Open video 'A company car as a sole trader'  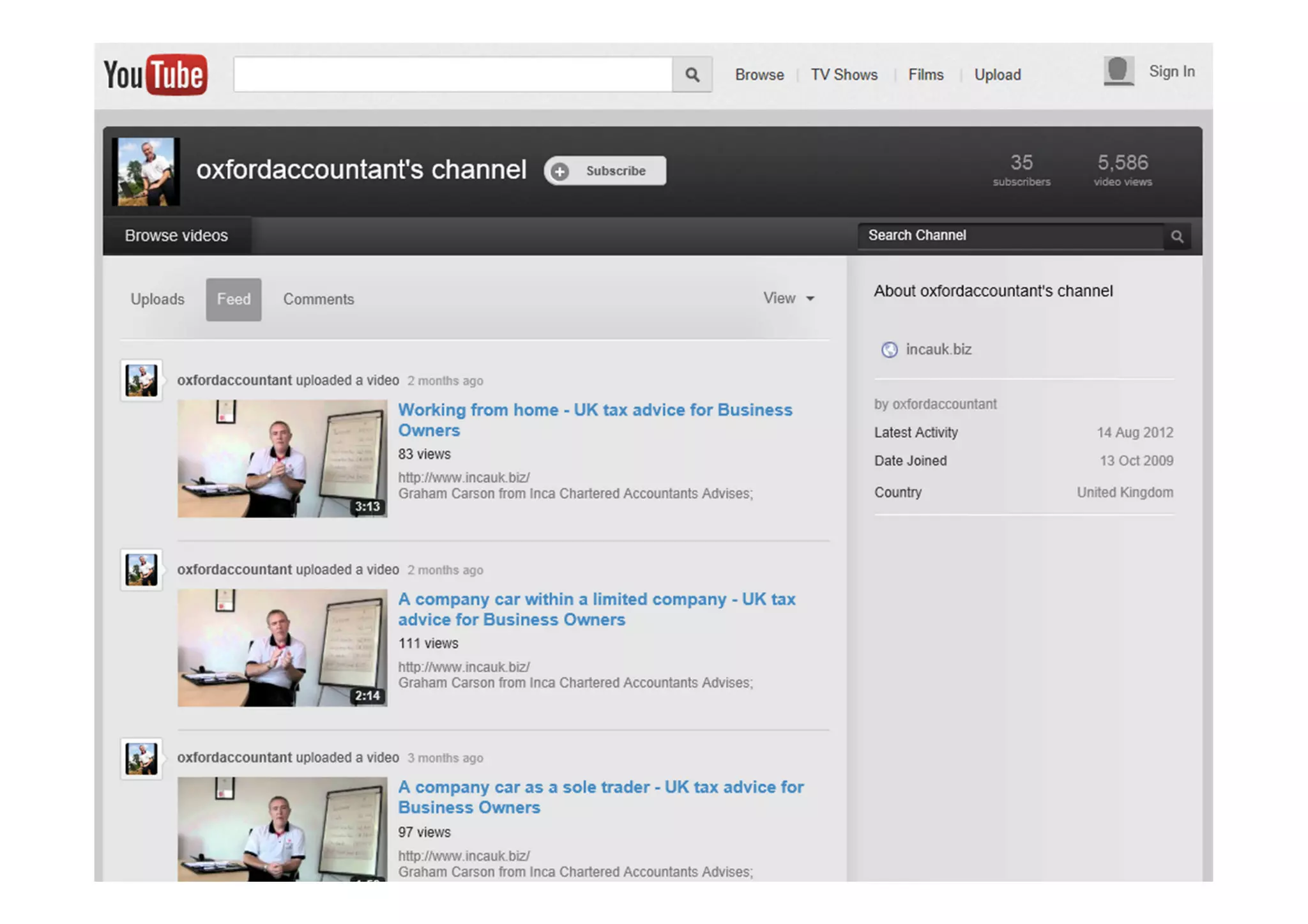pos(601,797)
